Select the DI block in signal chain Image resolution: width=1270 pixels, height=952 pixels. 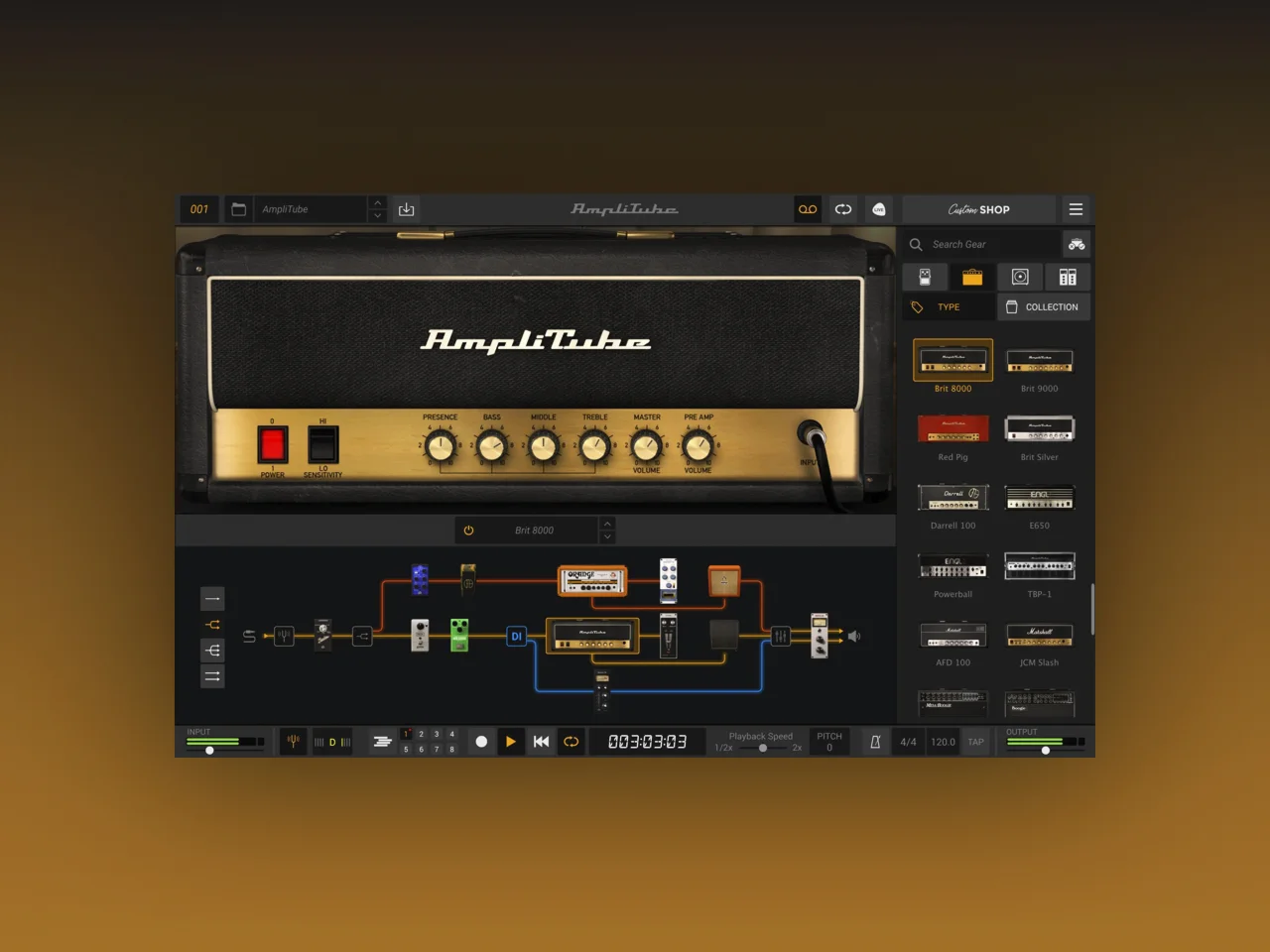[516, 637]
